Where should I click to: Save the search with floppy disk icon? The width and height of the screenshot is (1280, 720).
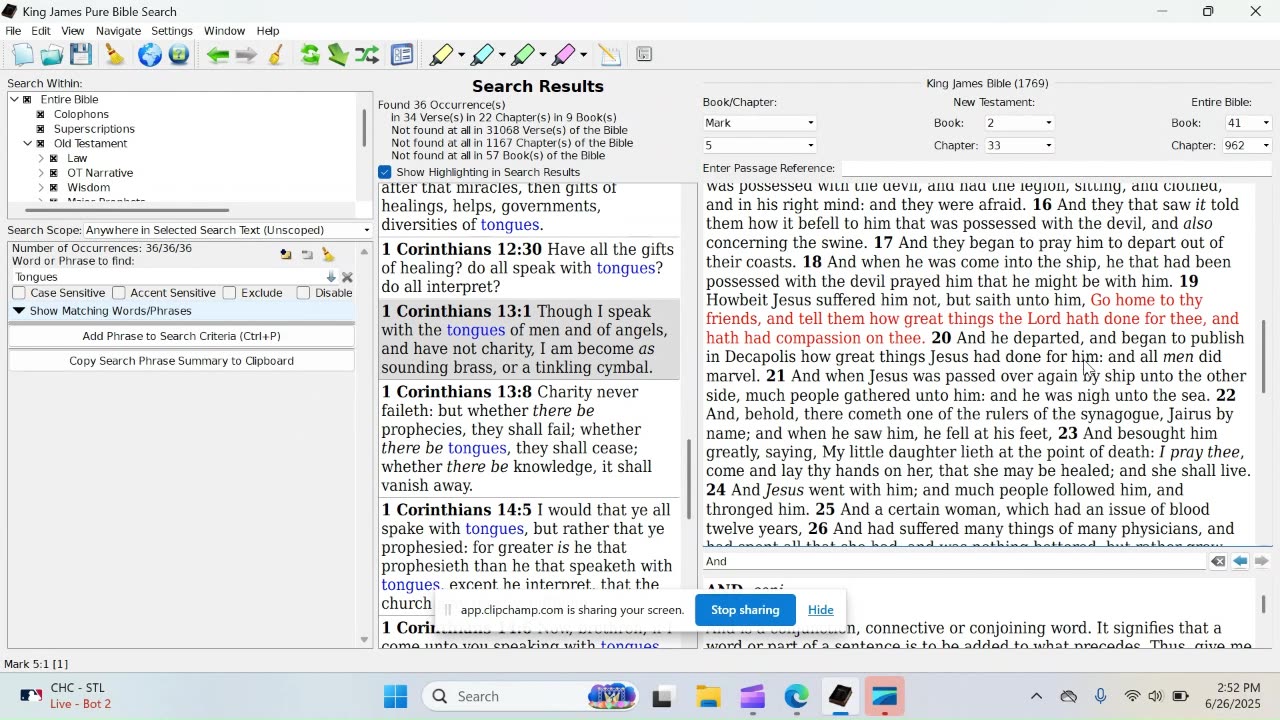coord(81,55)
